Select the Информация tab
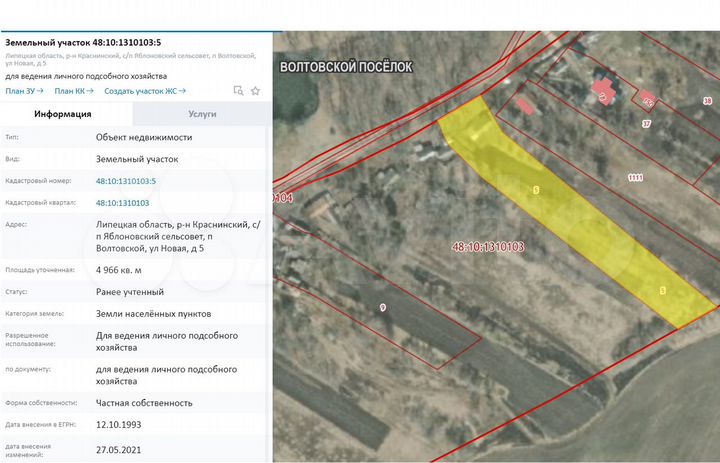Screen dimensions: 720x463 (63, 114)
